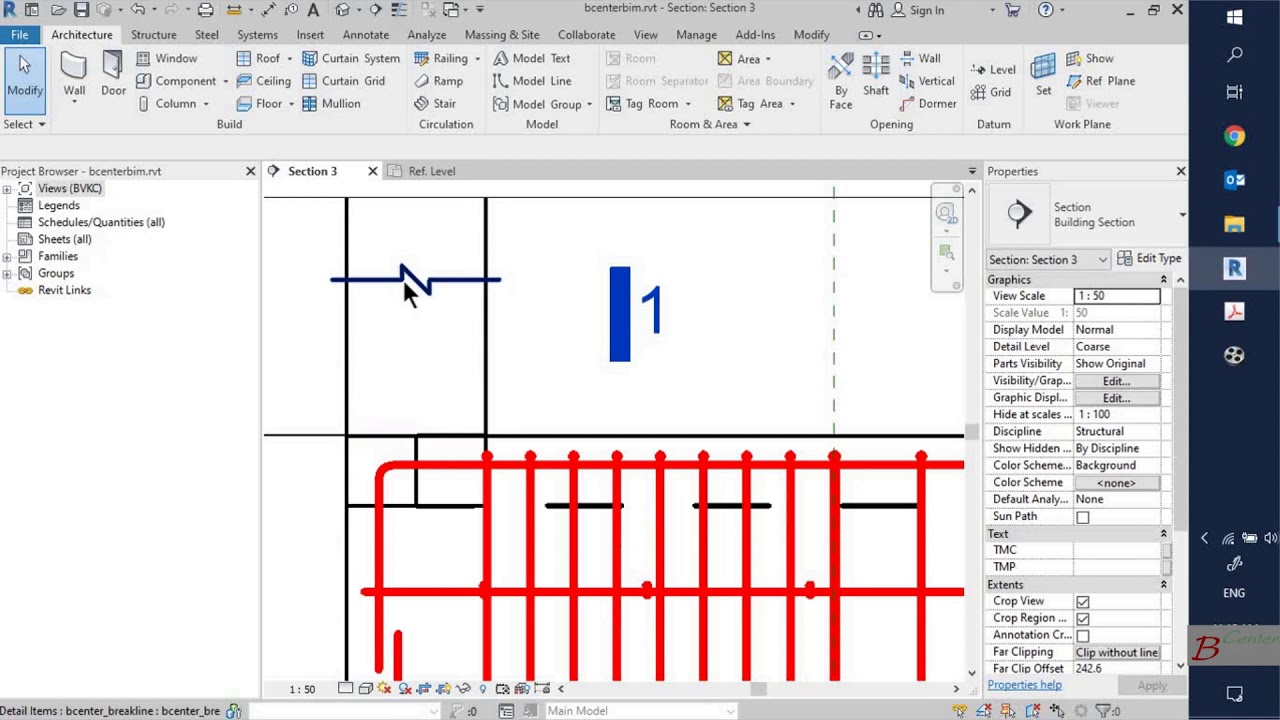Switch to the Structure ribbon tab
The height and width of the screenshot is (720, 1280).
coord(153,35)
